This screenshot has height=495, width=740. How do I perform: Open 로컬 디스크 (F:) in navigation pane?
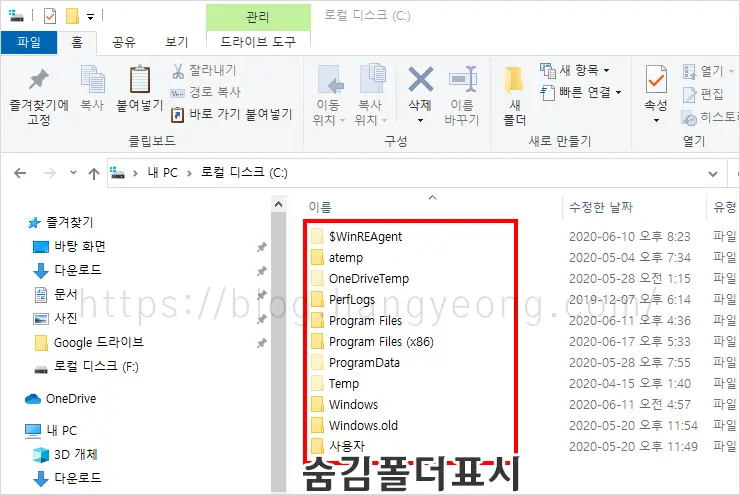point(86,367)
